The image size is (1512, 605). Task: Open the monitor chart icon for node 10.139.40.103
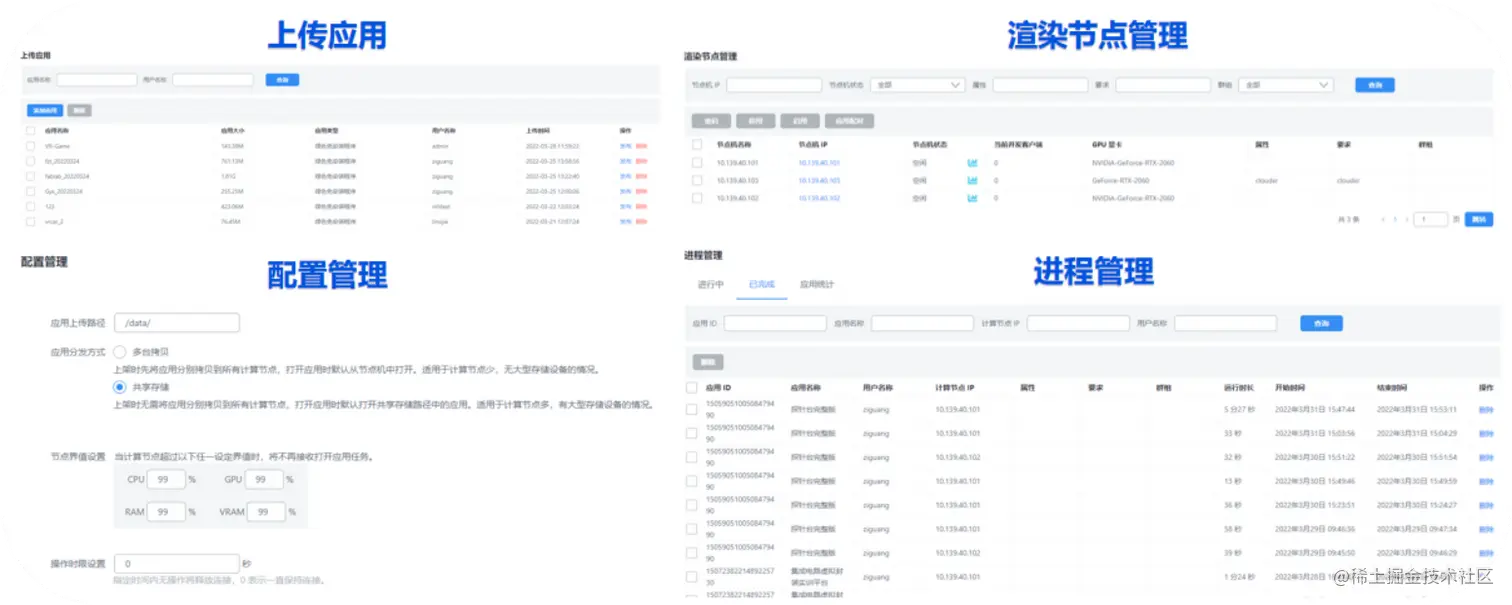coord(971,181)
